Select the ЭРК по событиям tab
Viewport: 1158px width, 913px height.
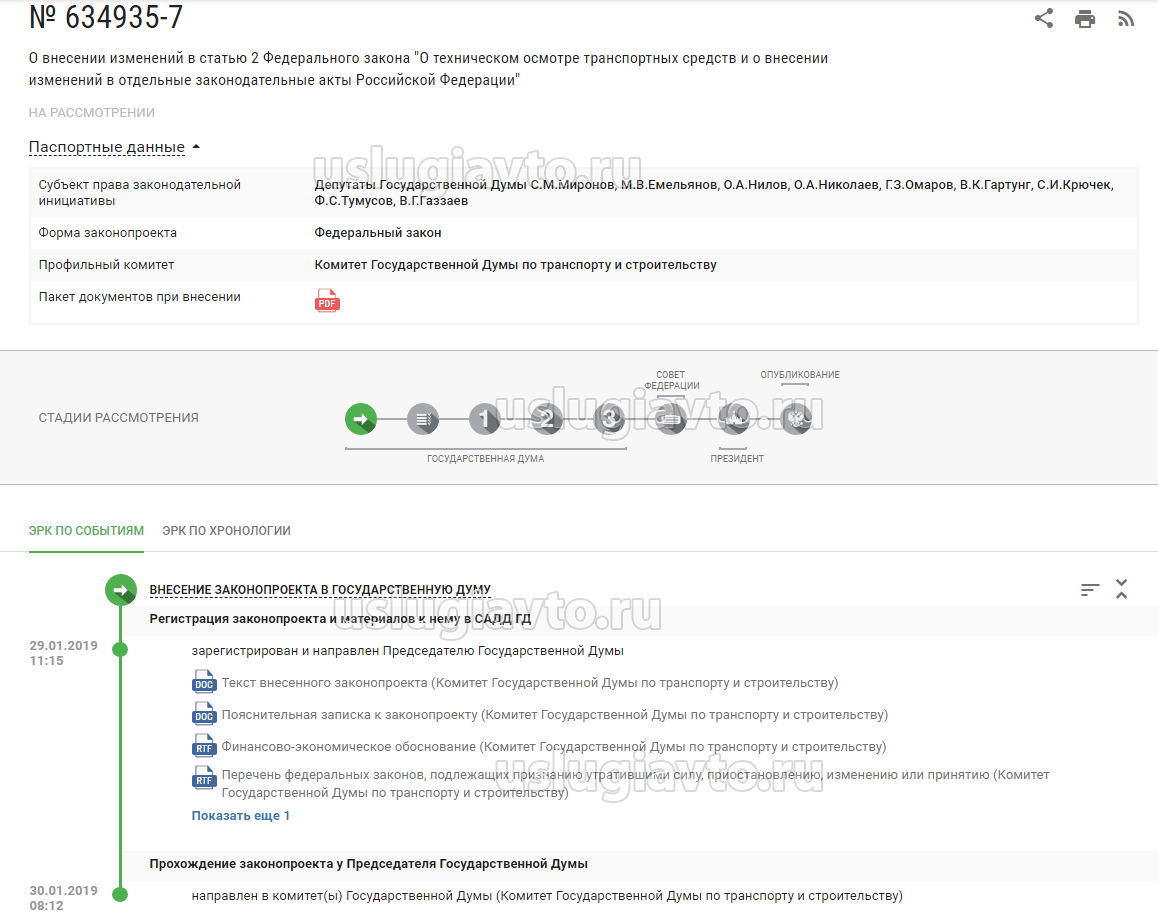[86, 531]
